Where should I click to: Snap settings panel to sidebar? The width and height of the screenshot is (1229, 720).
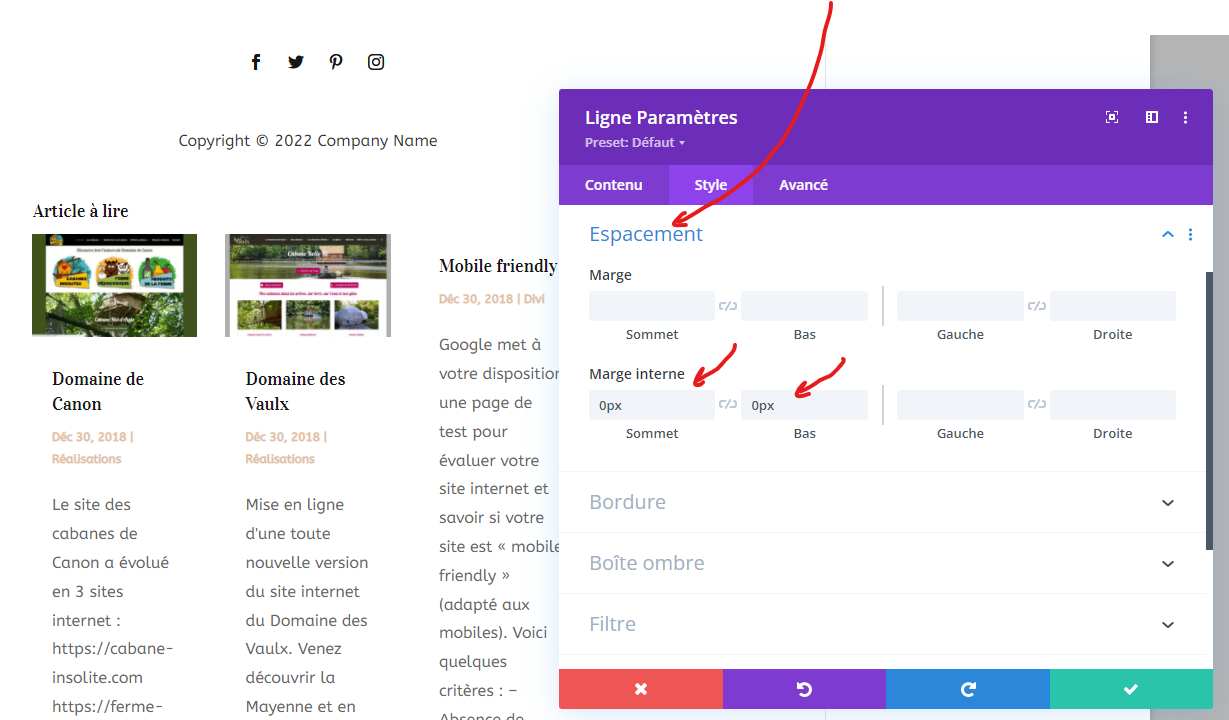coord(1152,118)
